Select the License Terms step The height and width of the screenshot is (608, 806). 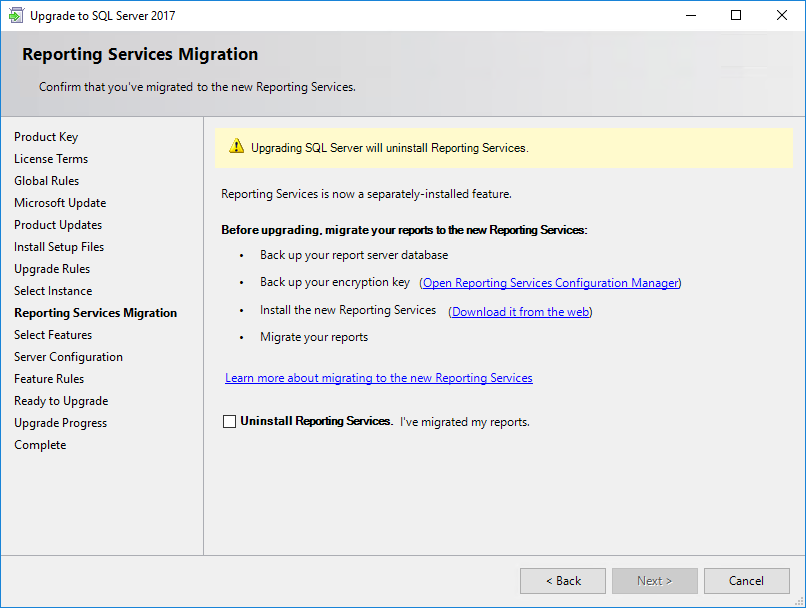[x=51, y=159]
